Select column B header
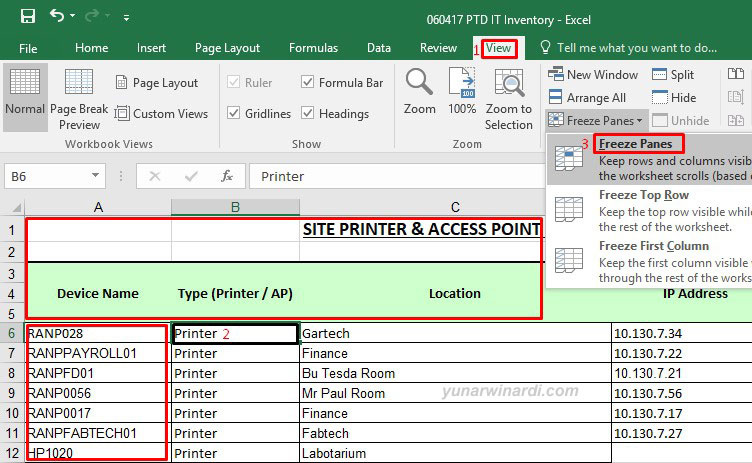752x463 pixels. 235,207
